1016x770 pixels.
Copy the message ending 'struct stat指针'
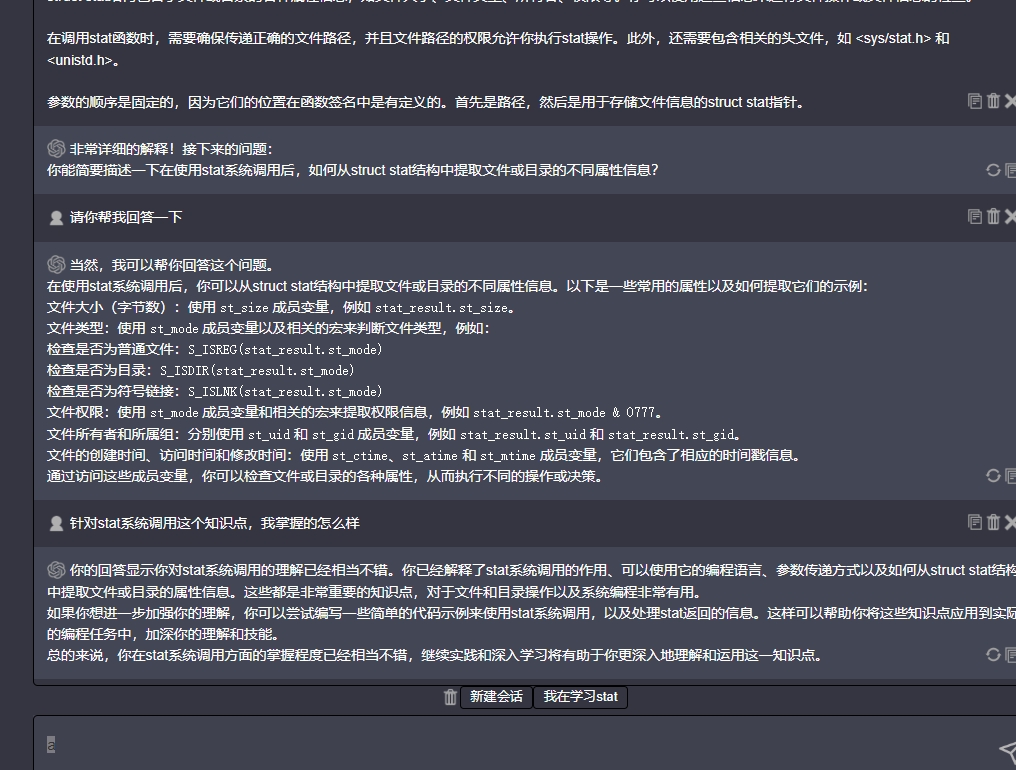coord(975,101)
